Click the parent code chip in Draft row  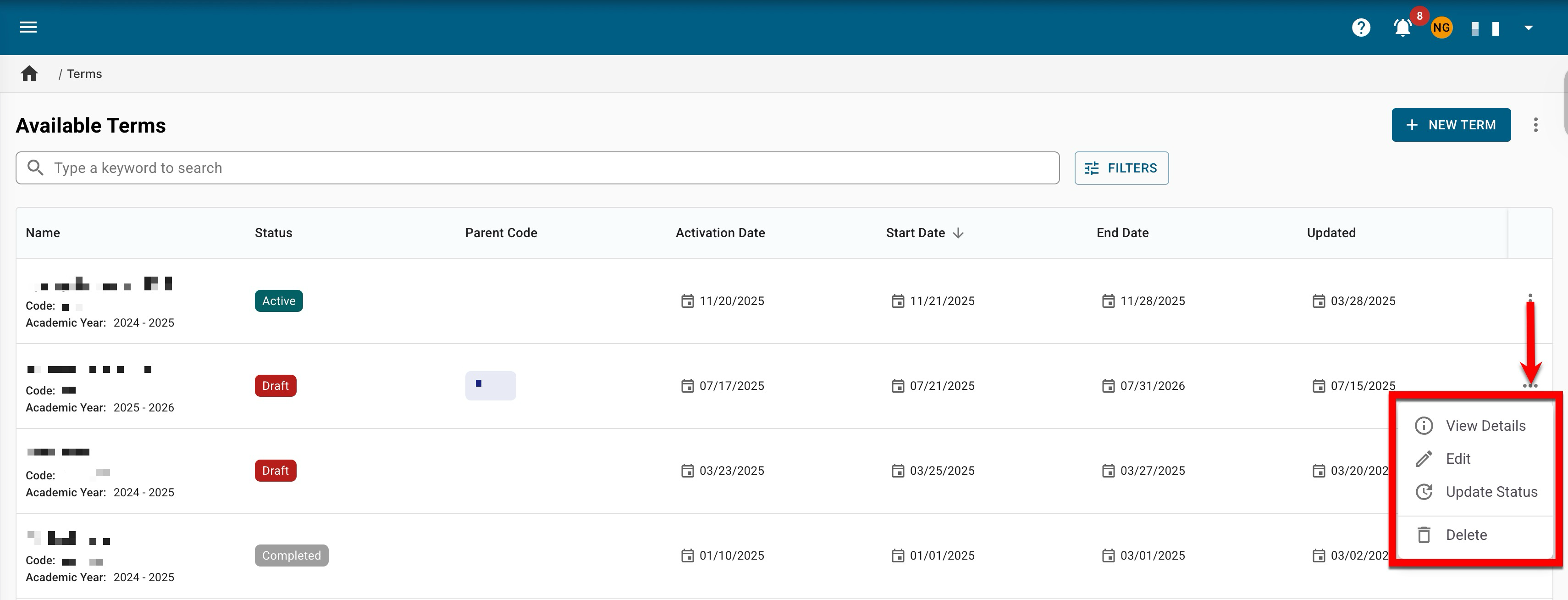(x=490, y=386)
